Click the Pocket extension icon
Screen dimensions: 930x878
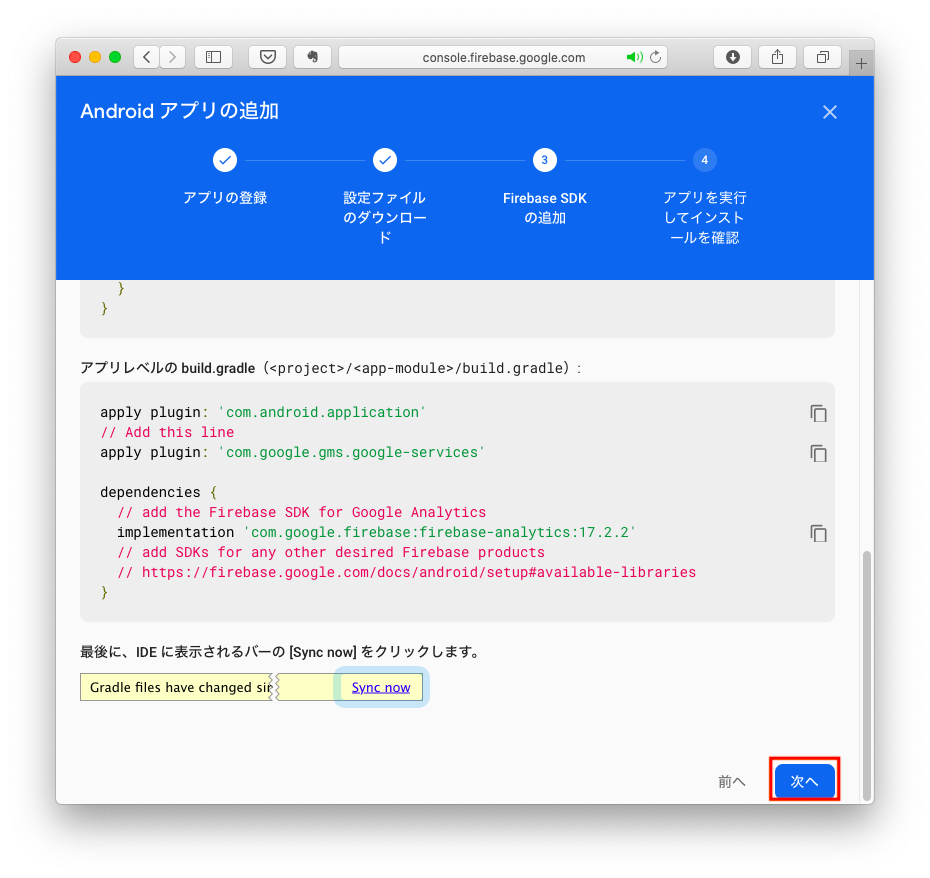(x=268, y=57)
